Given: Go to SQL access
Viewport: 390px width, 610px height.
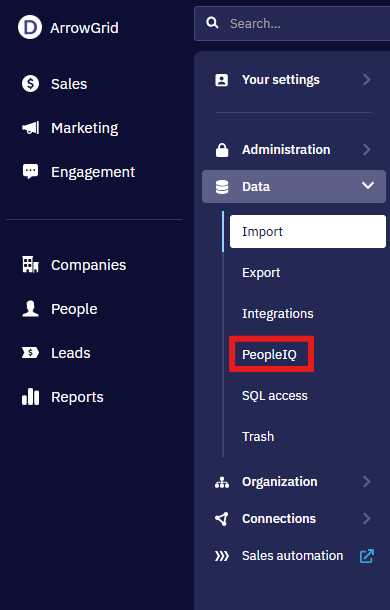Looking at the screenshot, I should point(275,396).
